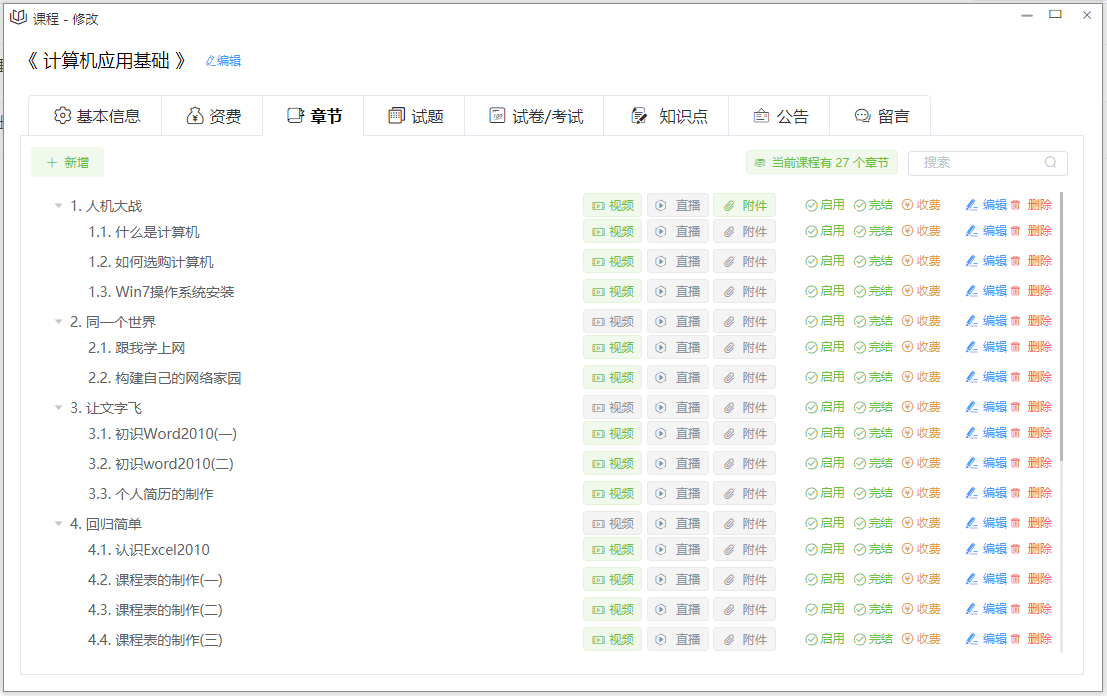Click 直播 for chapter 3. 让文字飞
Viewport: 1107px width, 696px height.
pyautogui.click(x=678, y=407)
